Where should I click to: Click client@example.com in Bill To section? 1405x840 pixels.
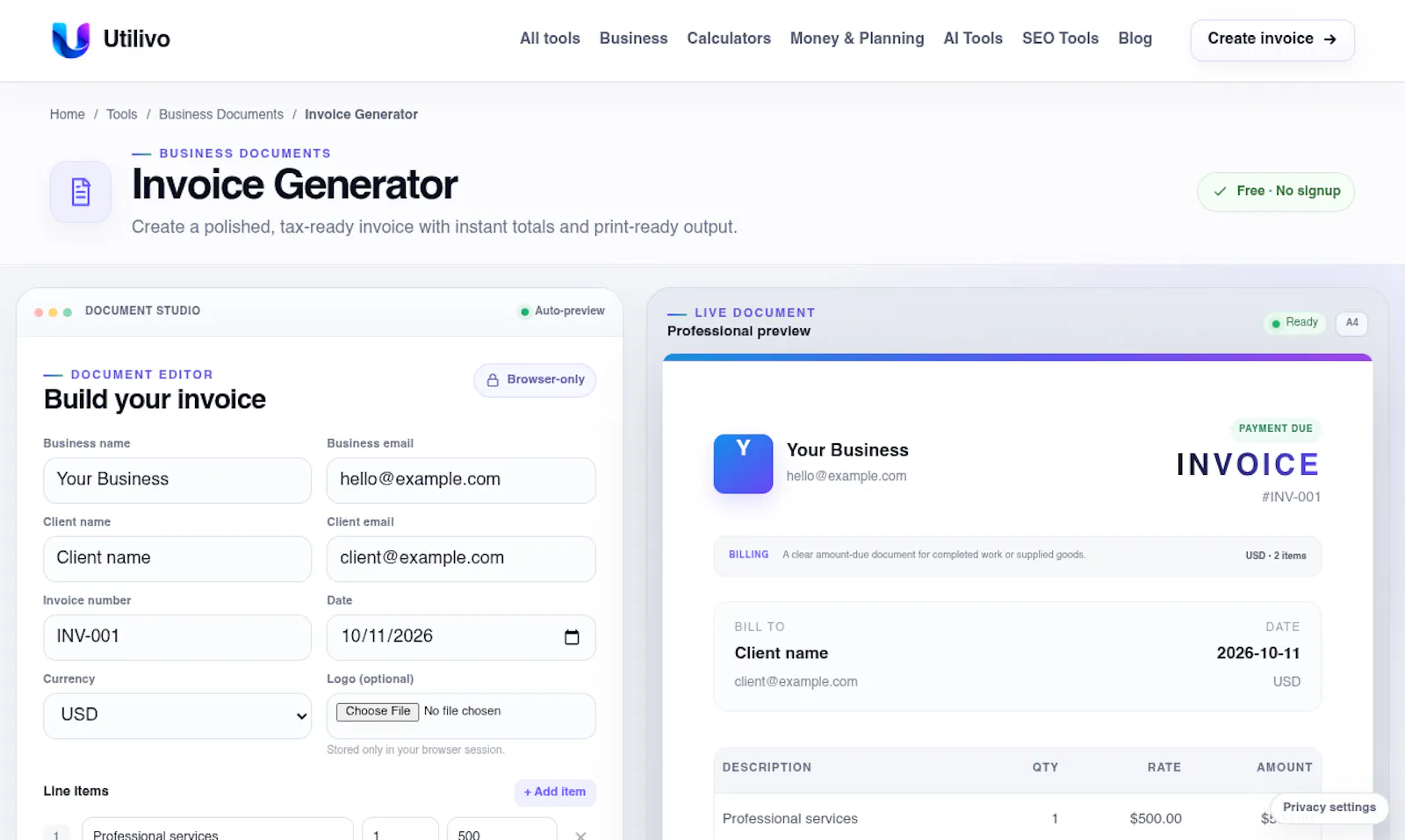tap(796, 682)
